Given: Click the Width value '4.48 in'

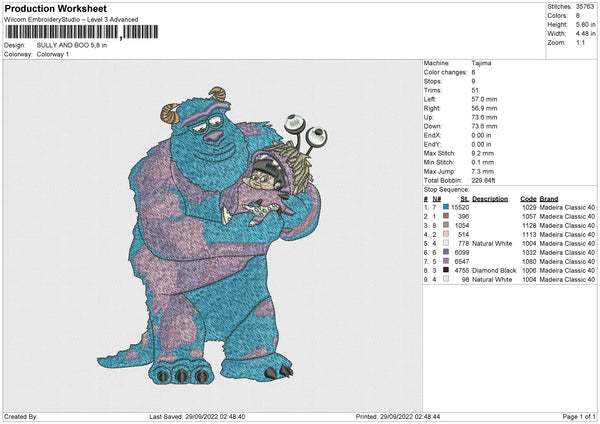Looking at the screenshot, I should coord(586,34).
